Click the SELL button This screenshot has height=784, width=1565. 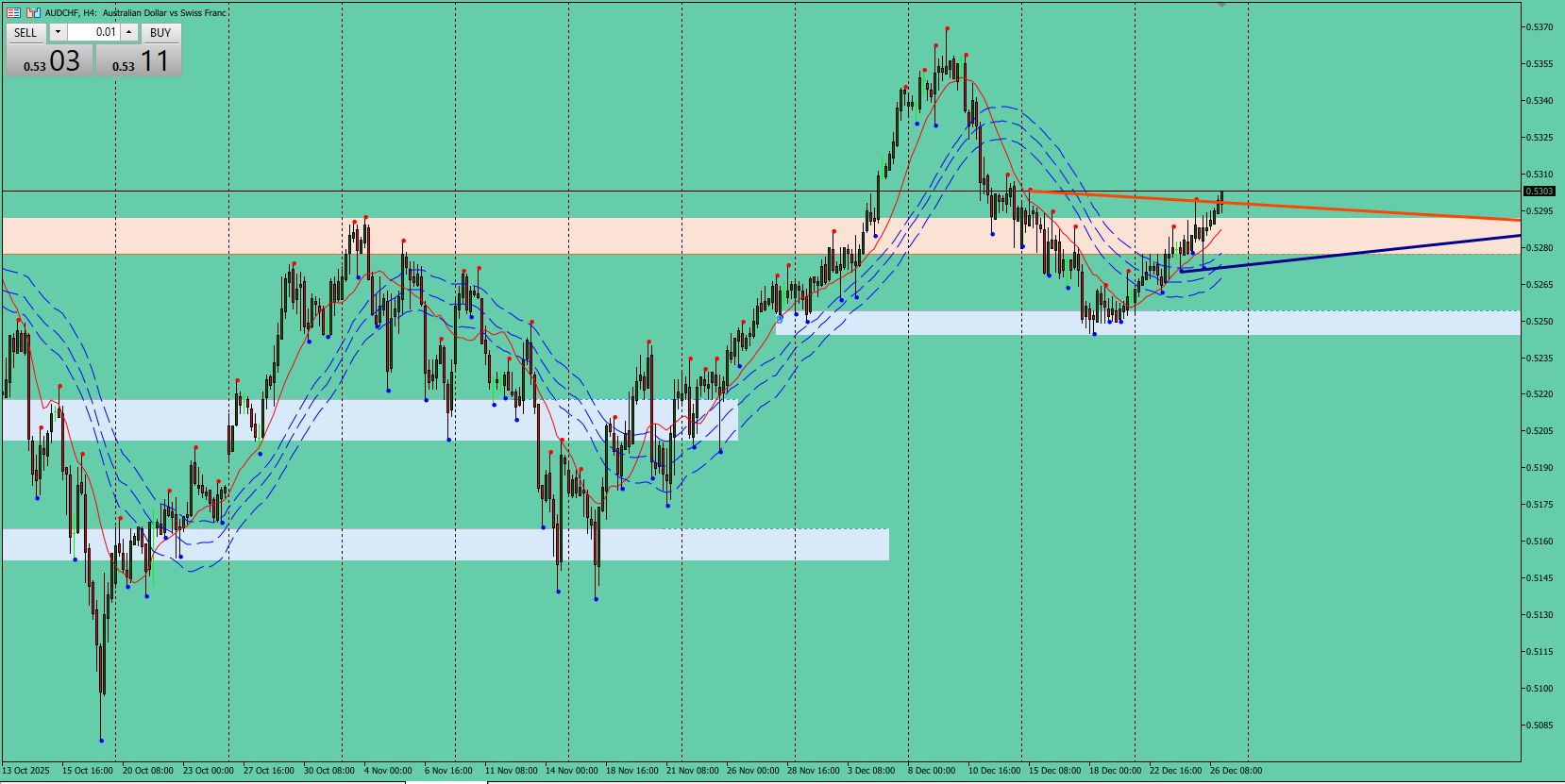tap(25, 32)
